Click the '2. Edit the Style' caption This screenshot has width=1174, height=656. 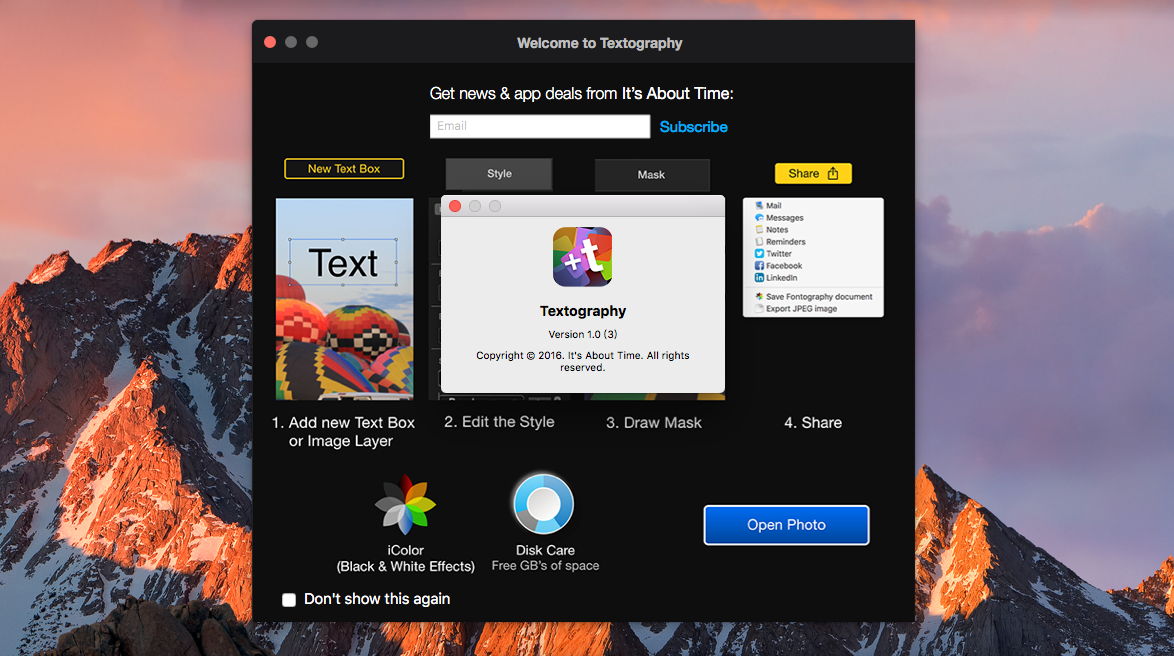[499, 422]
